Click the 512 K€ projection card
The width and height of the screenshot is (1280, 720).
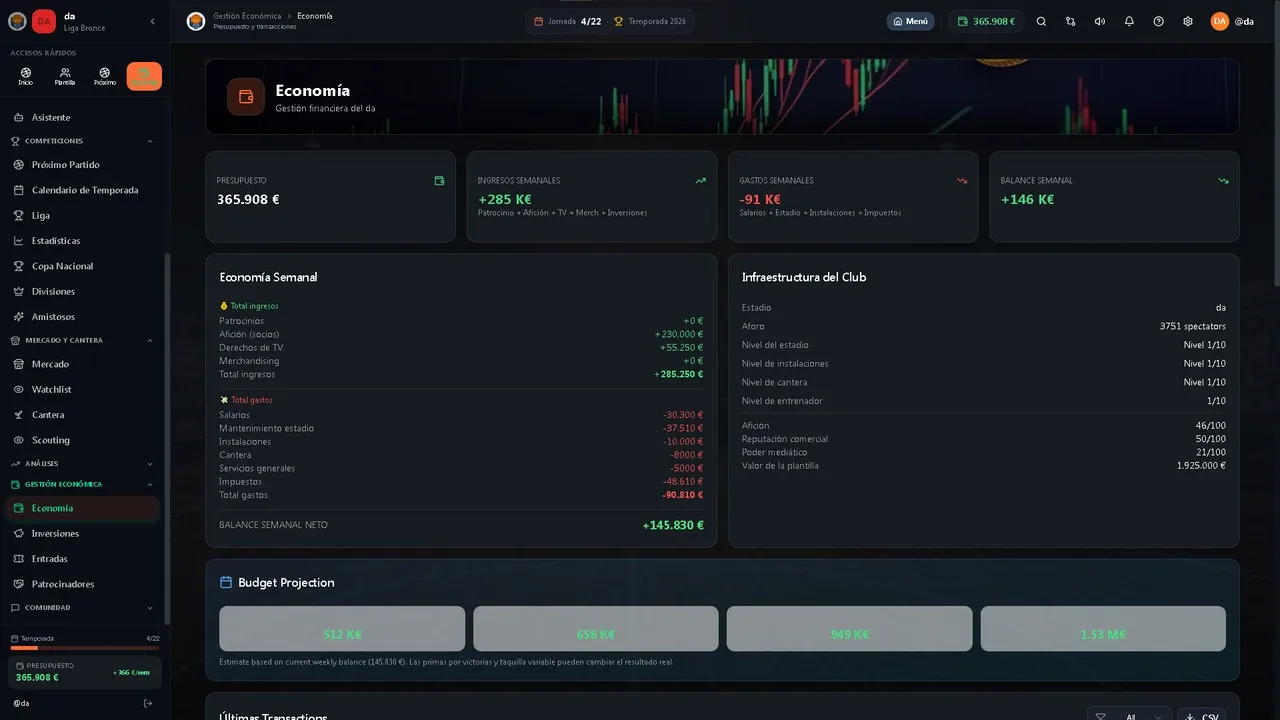coord(342,629)
